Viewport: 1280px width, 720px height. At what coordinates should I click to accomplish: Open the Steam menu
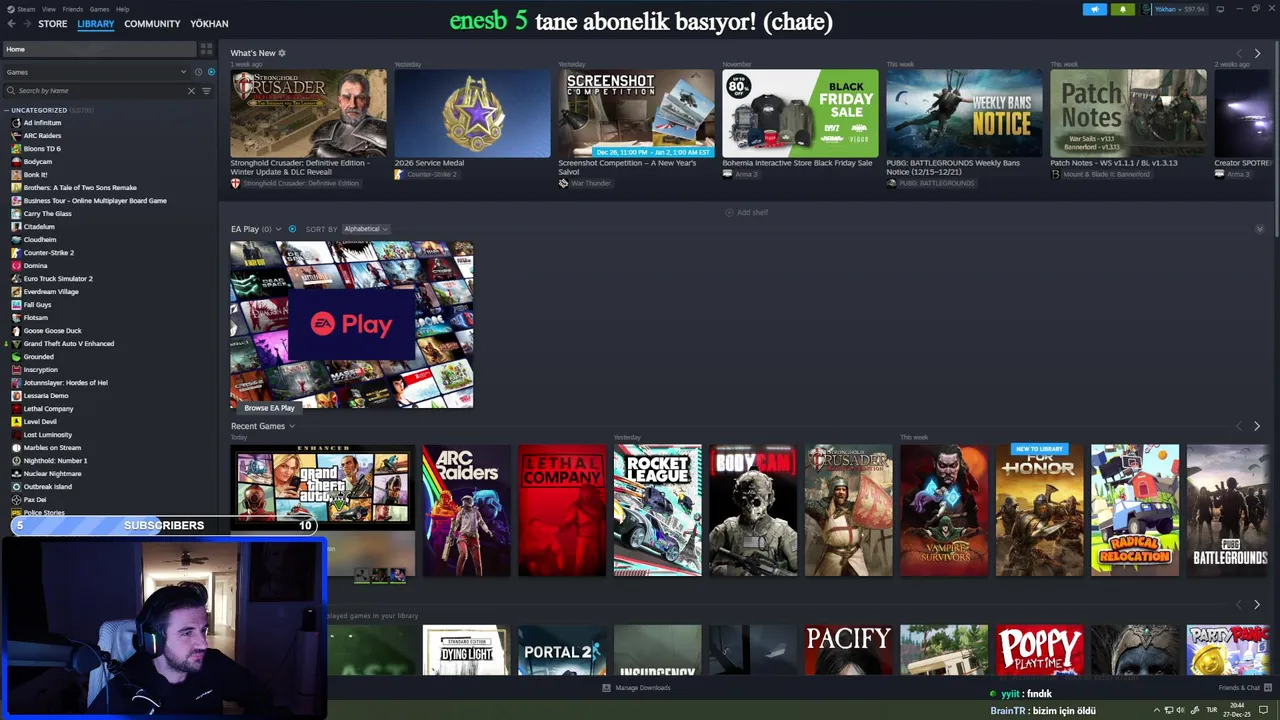pos(25,9)
